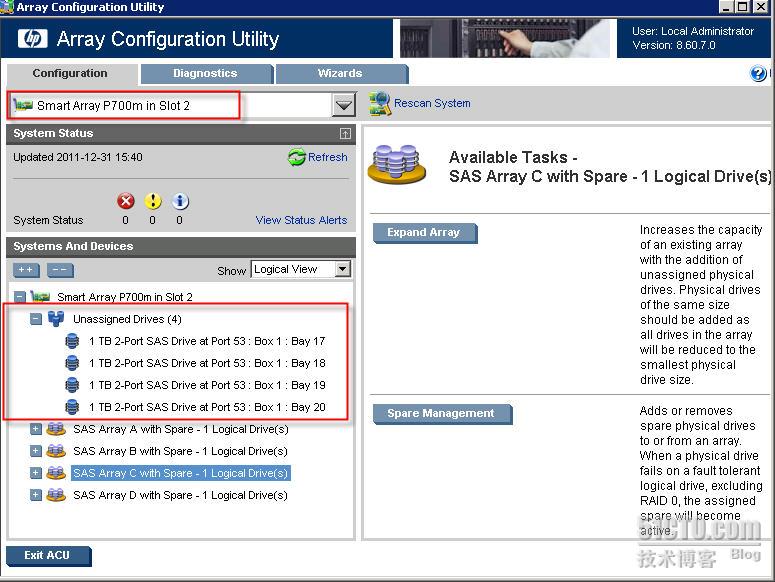Image resolution: width=775 pixels, height=582 pixels.
Task: Click the Rescan System magnifier icon
Action: 380,104
